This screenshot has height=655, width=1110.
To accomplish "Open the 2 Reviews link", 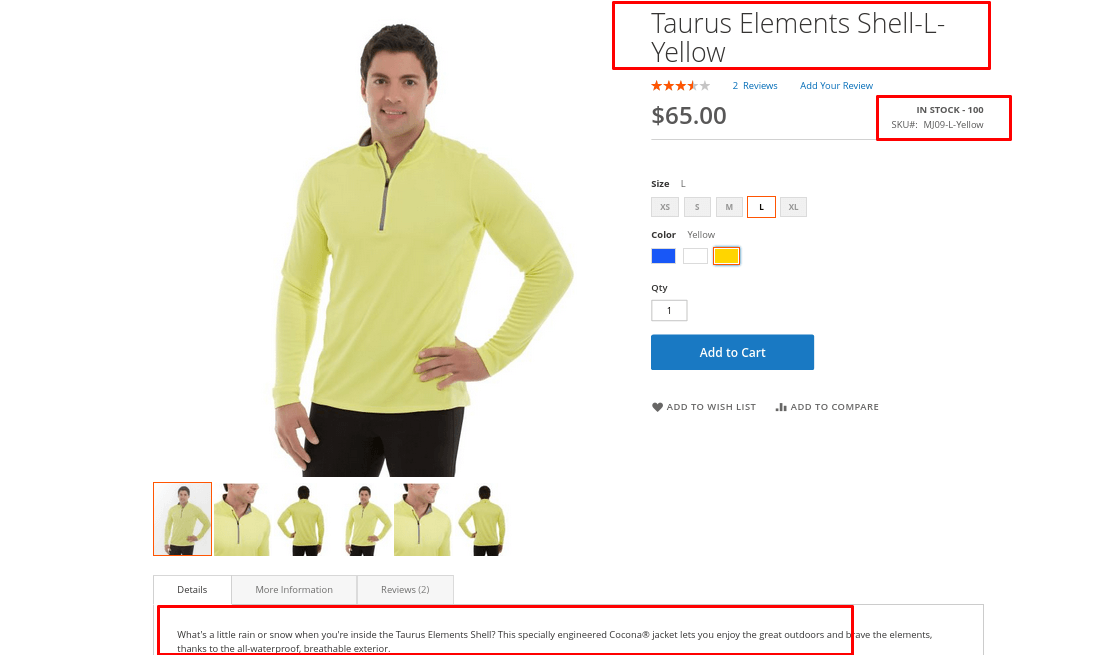I will point(755,86).
